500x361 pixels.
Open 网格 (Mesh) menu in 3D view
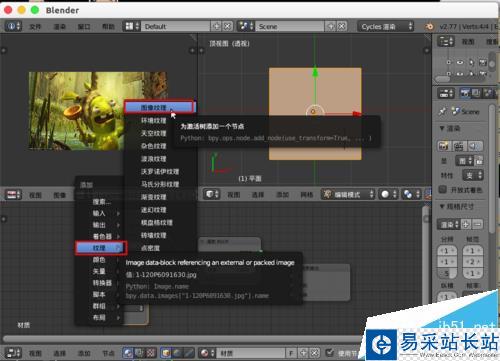(x=307, y=195)
